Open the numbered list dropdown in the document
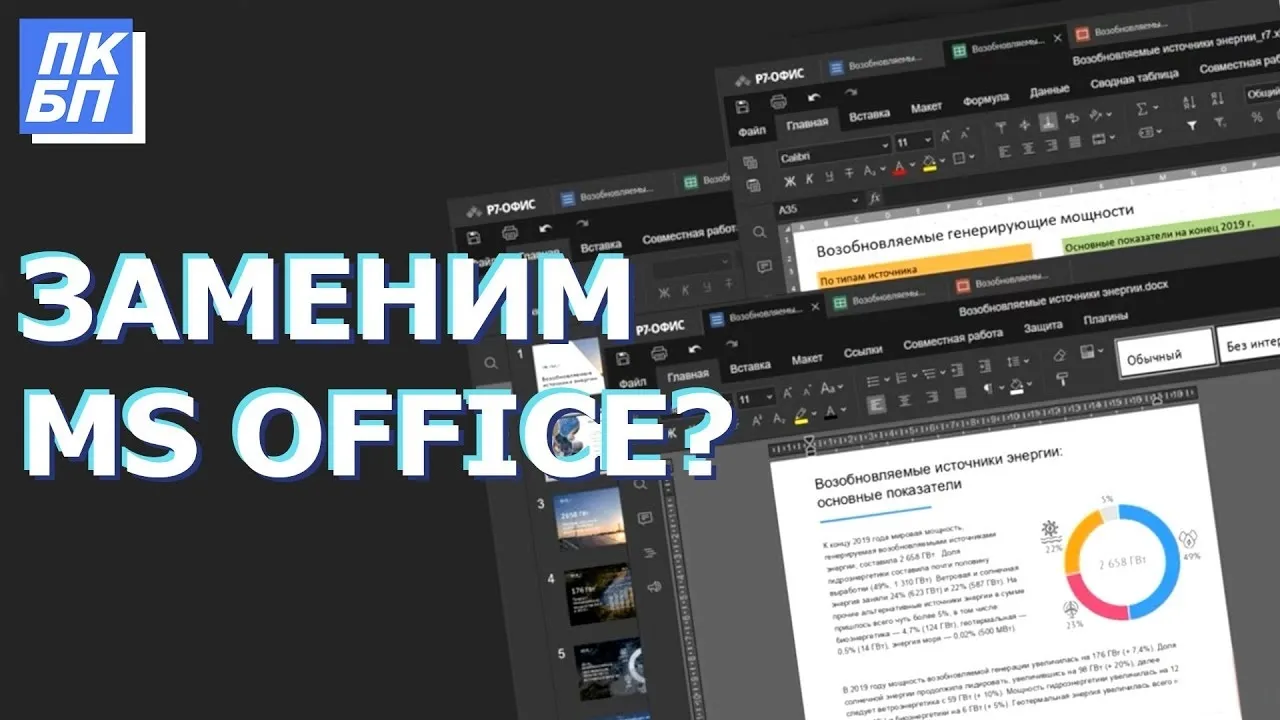This screenshot has width=1280, height=720. 905,378
